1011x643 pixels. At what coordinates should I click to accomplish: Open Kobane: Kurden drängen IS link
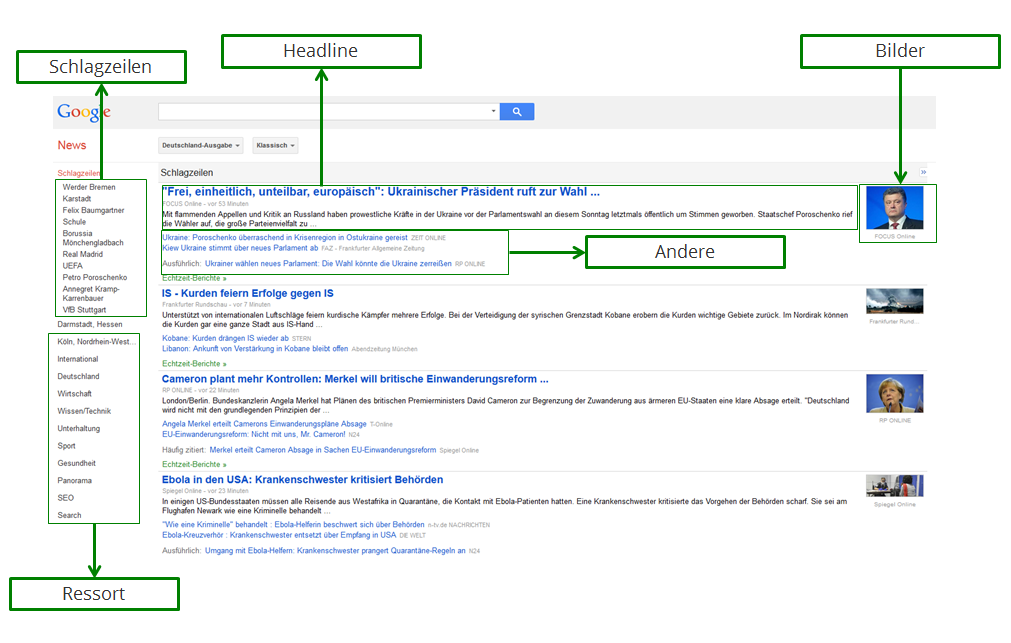226,339
